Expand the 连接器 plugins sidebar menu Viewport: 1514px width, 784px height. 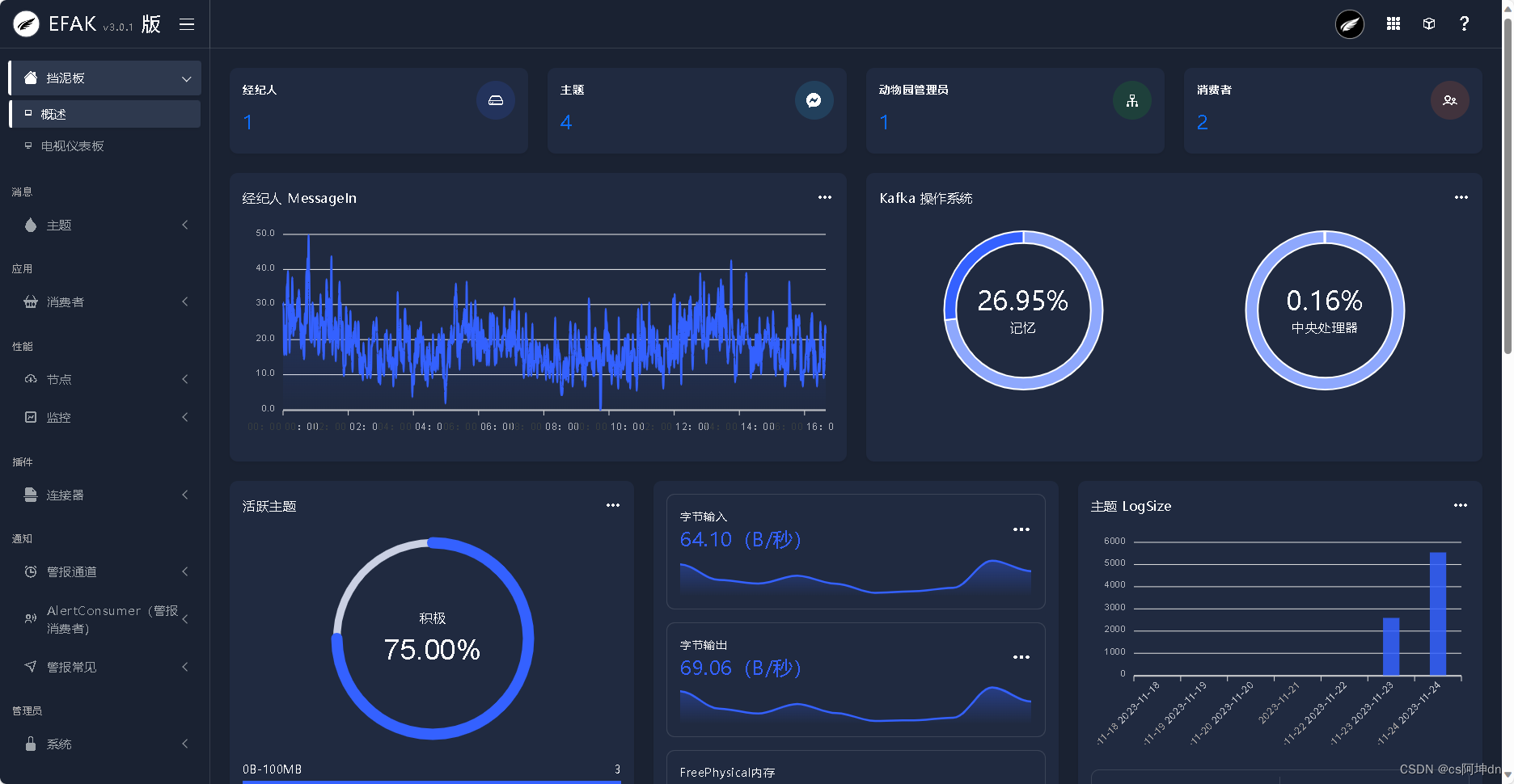point(104,495)
